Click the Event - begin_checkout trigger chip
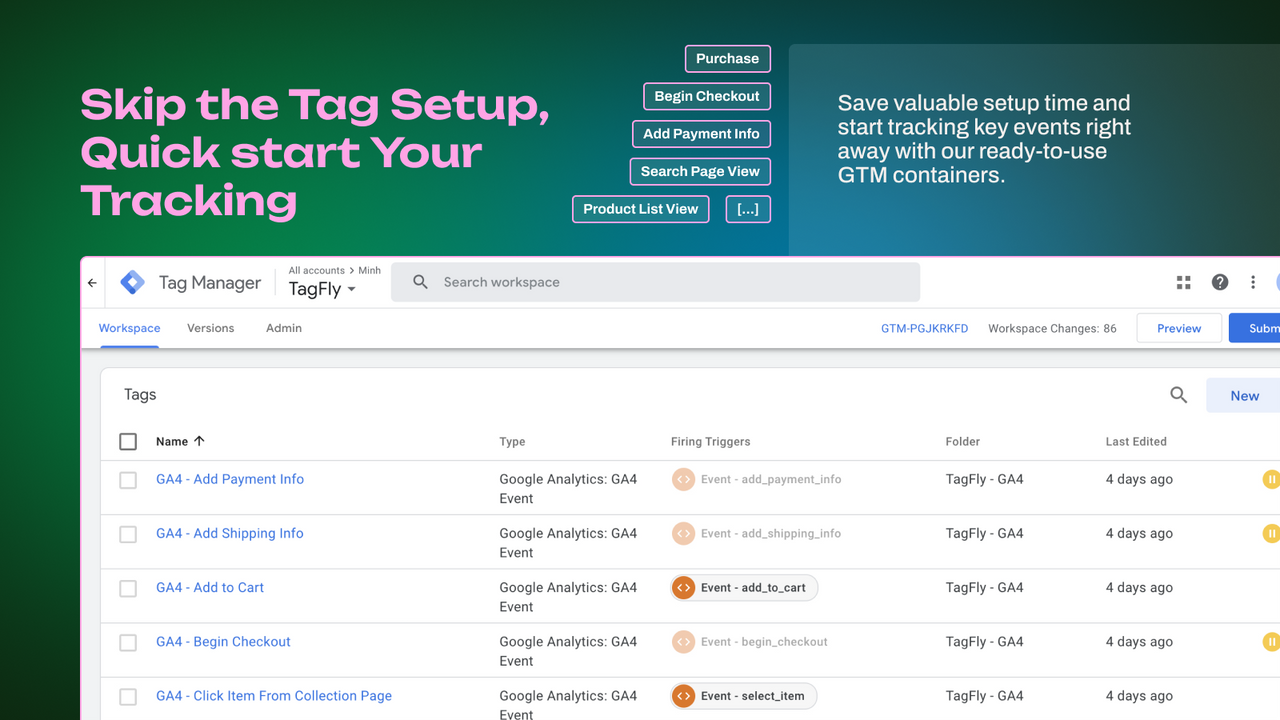The height and width of the screenshot is (720, 1280). (750, 641)
